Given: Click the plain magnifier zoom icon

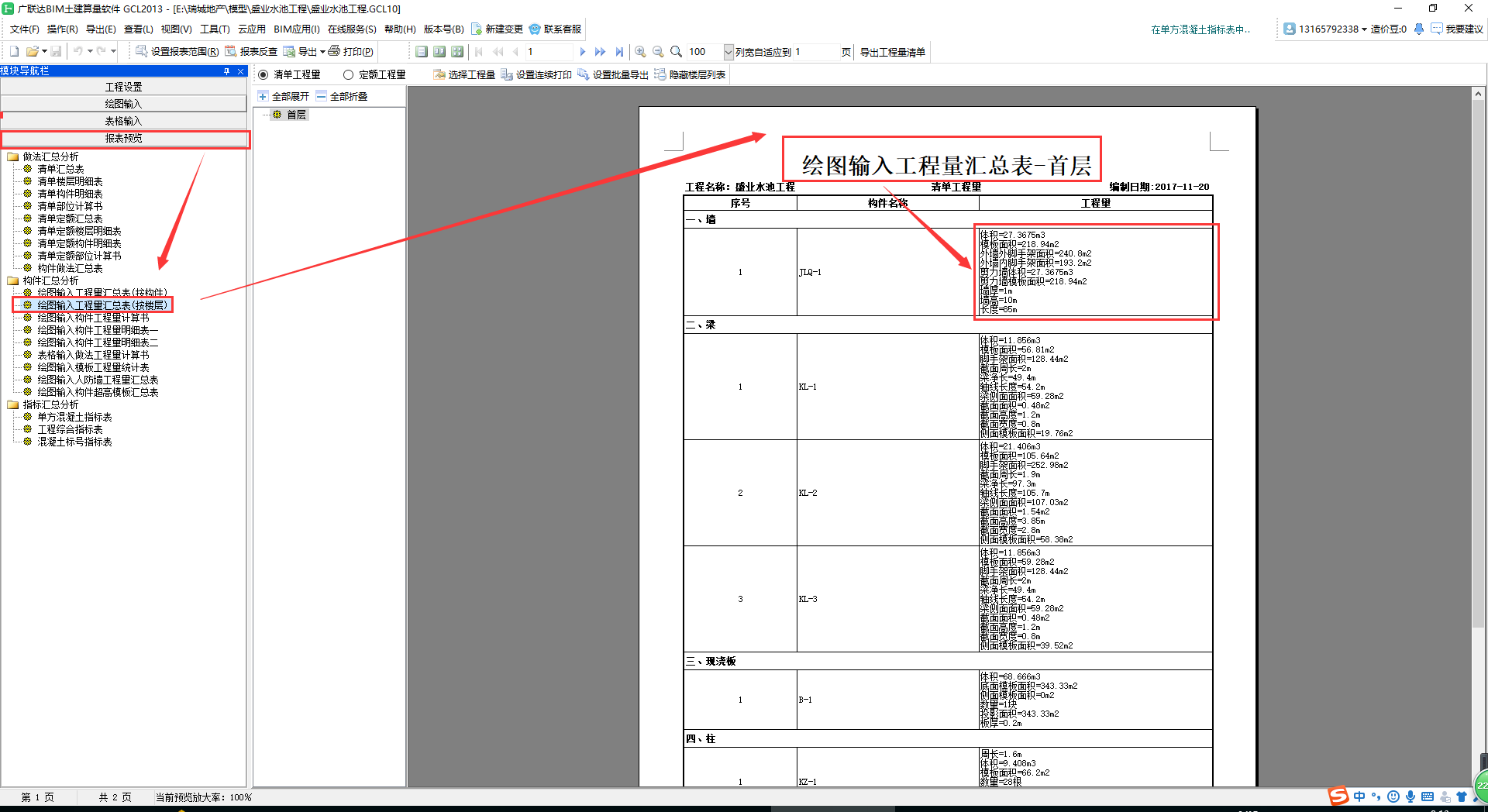Looking at the screenshot, I should click(x=676, y=52).
